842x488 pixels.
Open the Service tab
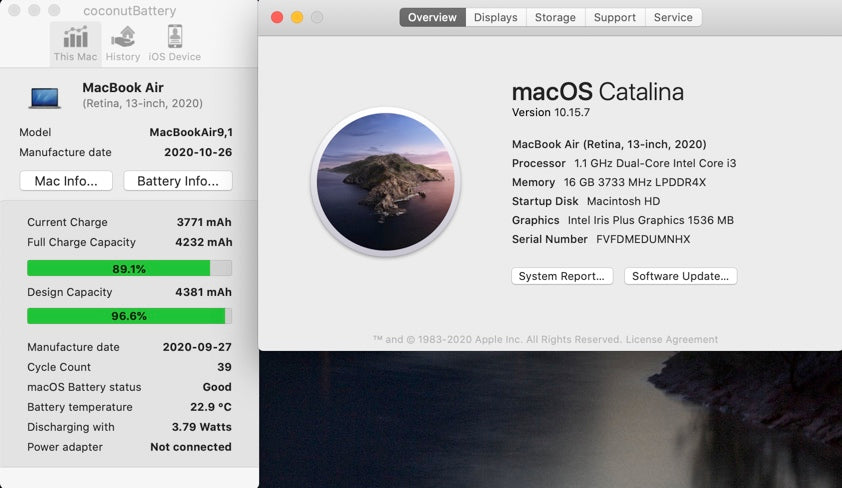coord(673,17)
